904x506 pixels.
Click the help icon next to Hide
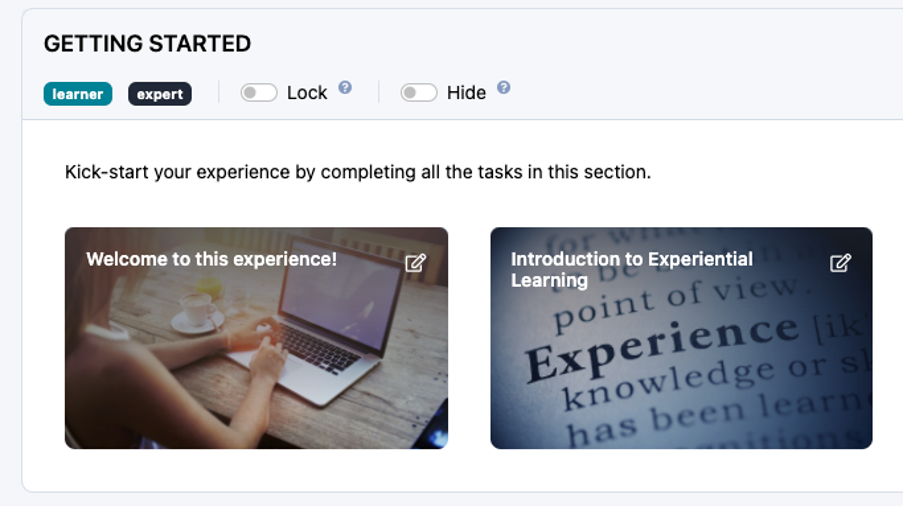coord(504,88)
